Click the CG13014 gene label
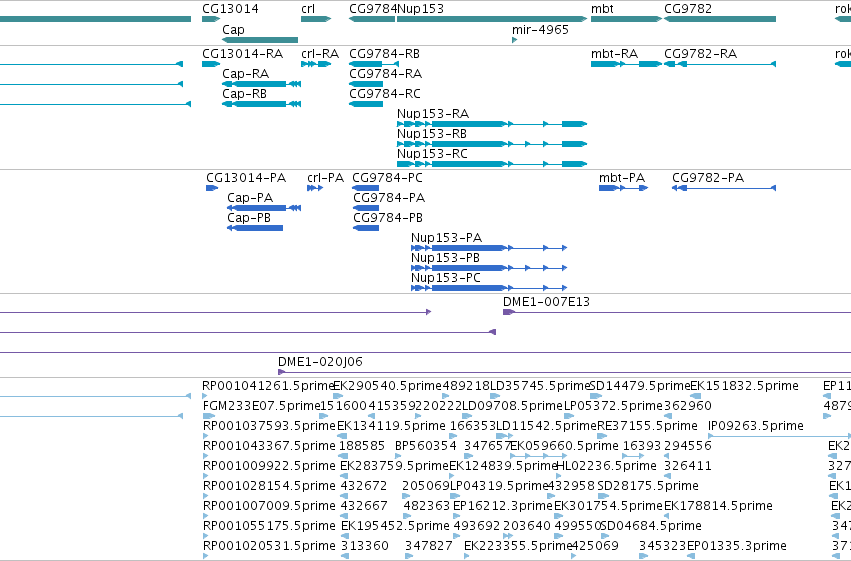851x561 pixels. [230, 9]
